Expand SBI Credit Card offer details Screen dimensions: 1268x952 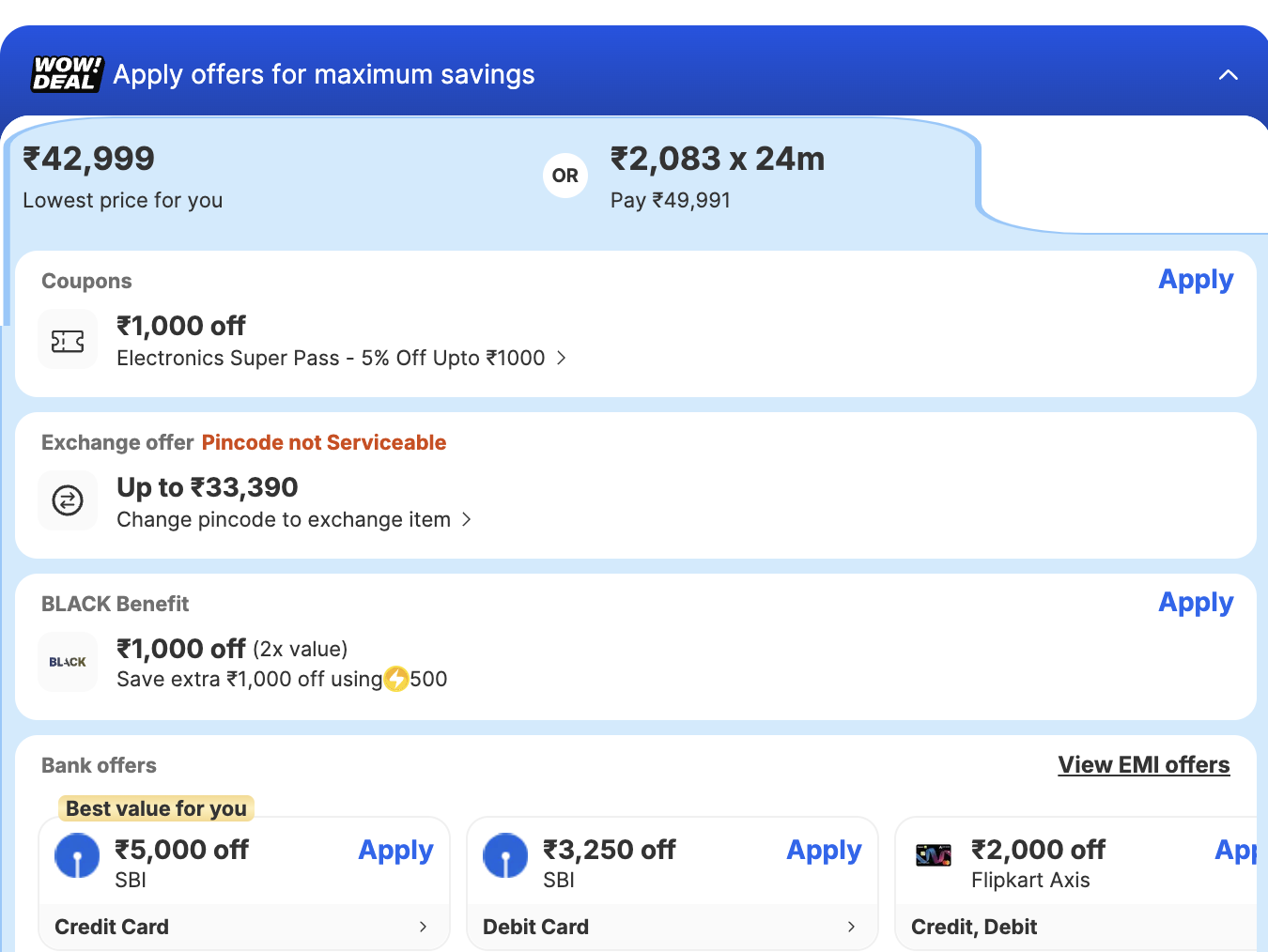click(x=423, y=927)
